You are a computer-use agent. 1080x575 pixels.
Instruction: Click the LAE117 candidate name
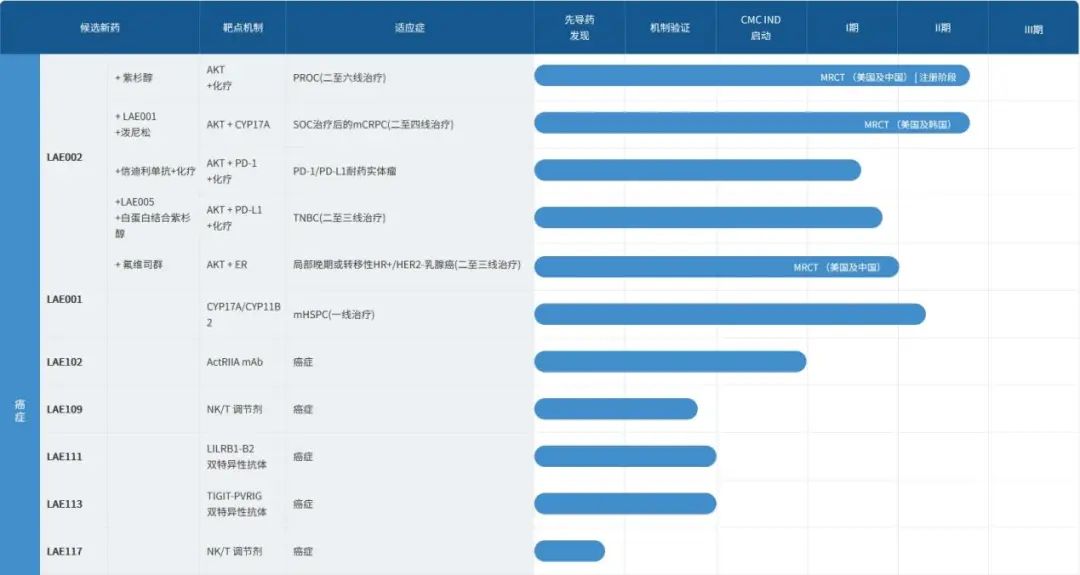tap(65, 551)
